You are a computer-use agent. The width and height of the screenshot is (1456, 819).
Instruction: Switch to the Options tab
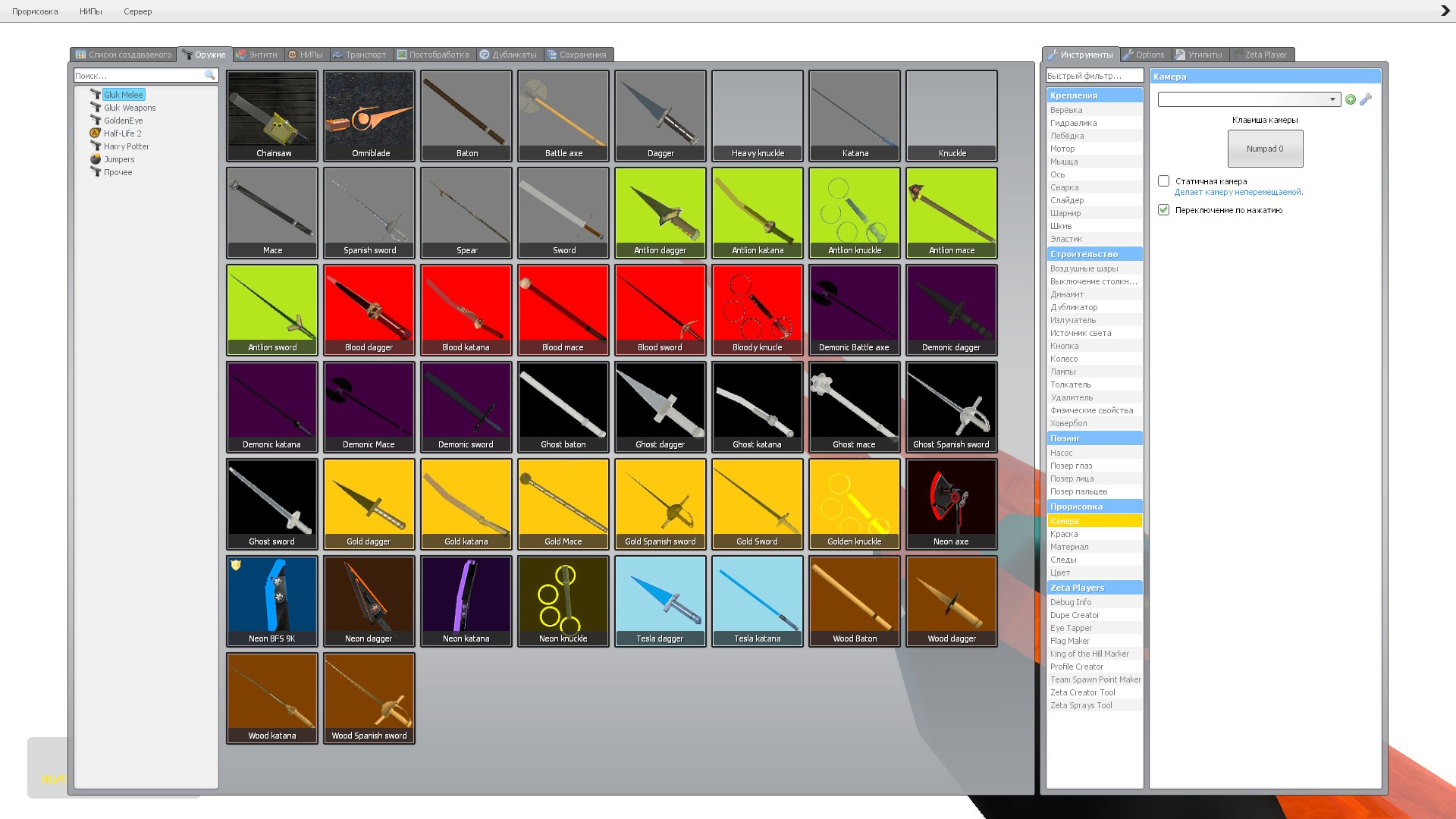click(x=1144, y=55)
